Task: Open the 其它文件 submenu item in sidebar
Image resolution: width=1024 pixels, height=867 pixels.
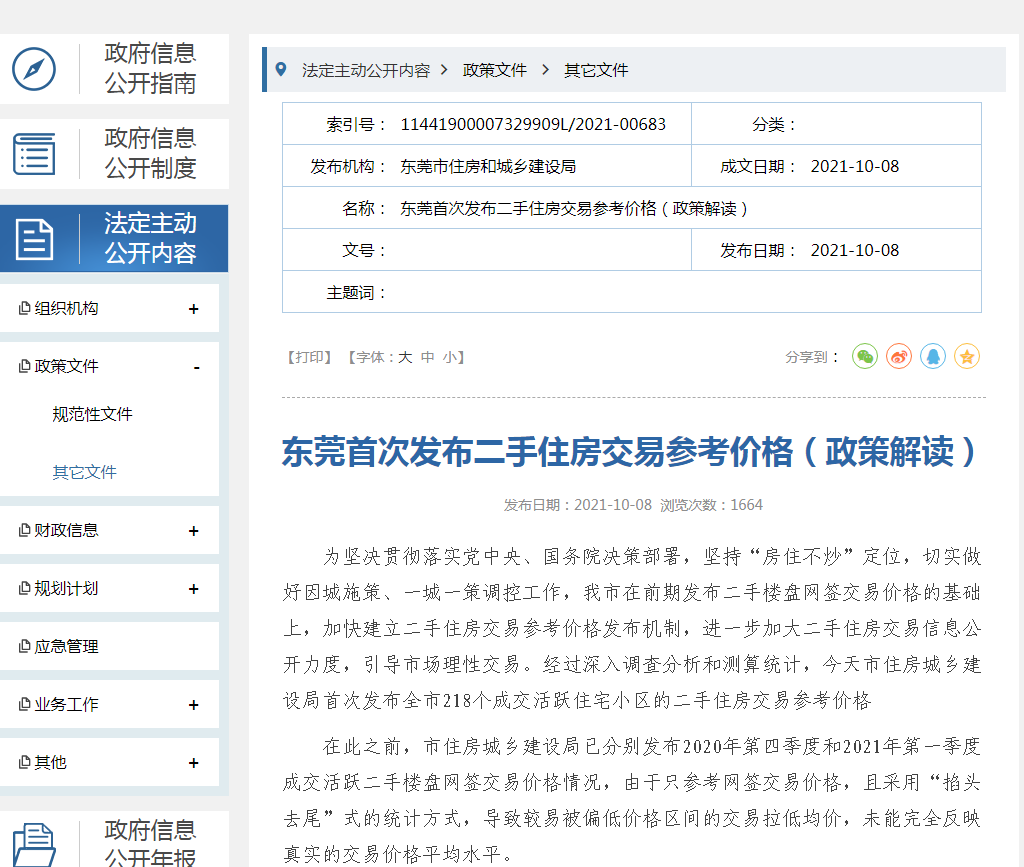Action: tap(84, 472)
